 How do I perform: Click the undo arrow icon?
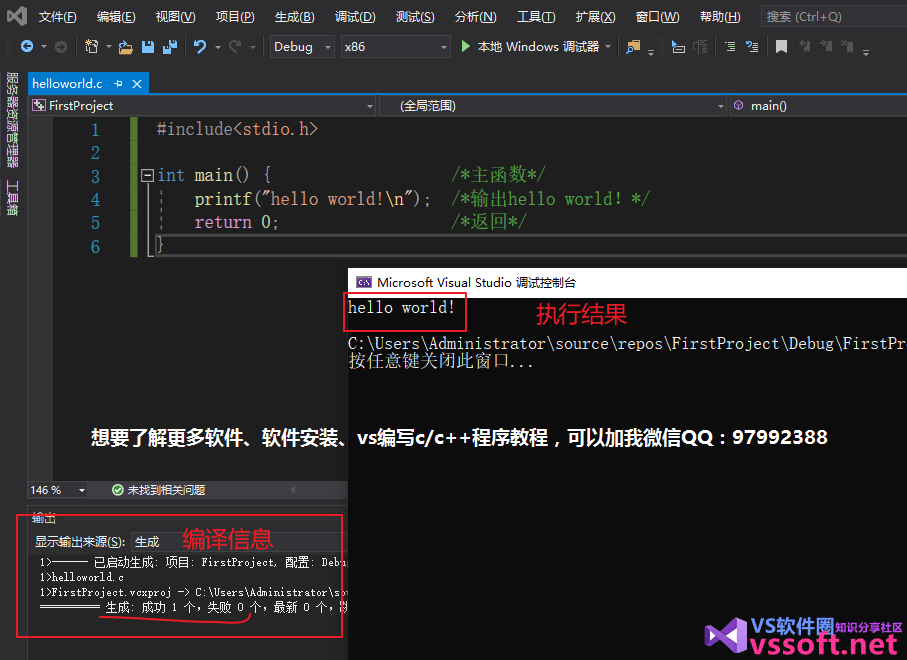tap(200, 46)
